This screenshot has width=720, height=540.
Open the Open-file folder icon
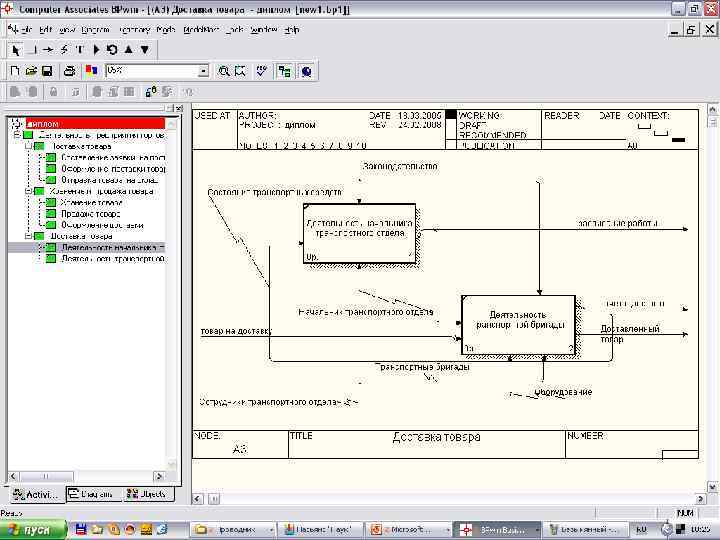31,71
